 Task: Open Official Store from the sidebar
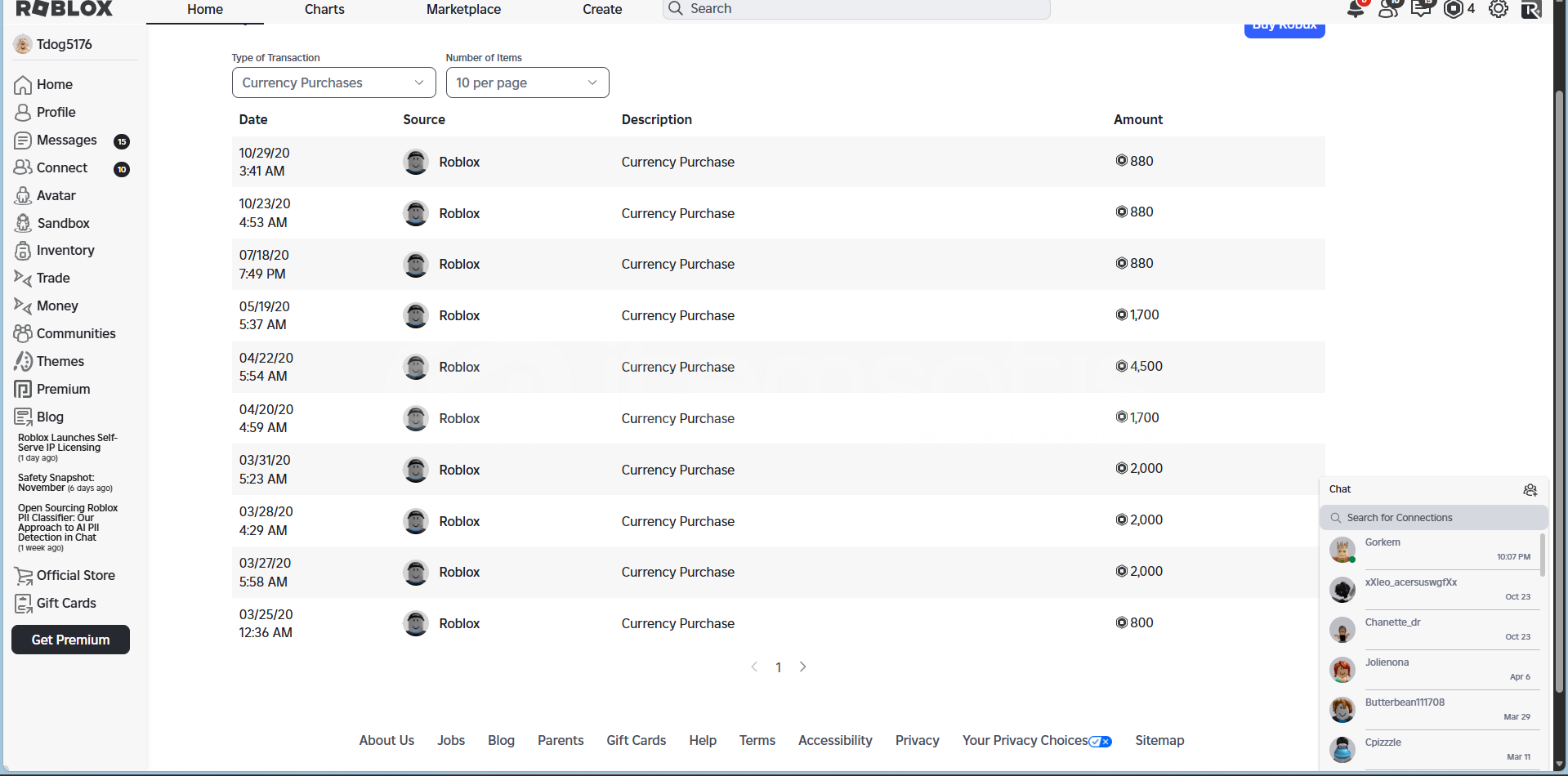click(x=65, y=575)
